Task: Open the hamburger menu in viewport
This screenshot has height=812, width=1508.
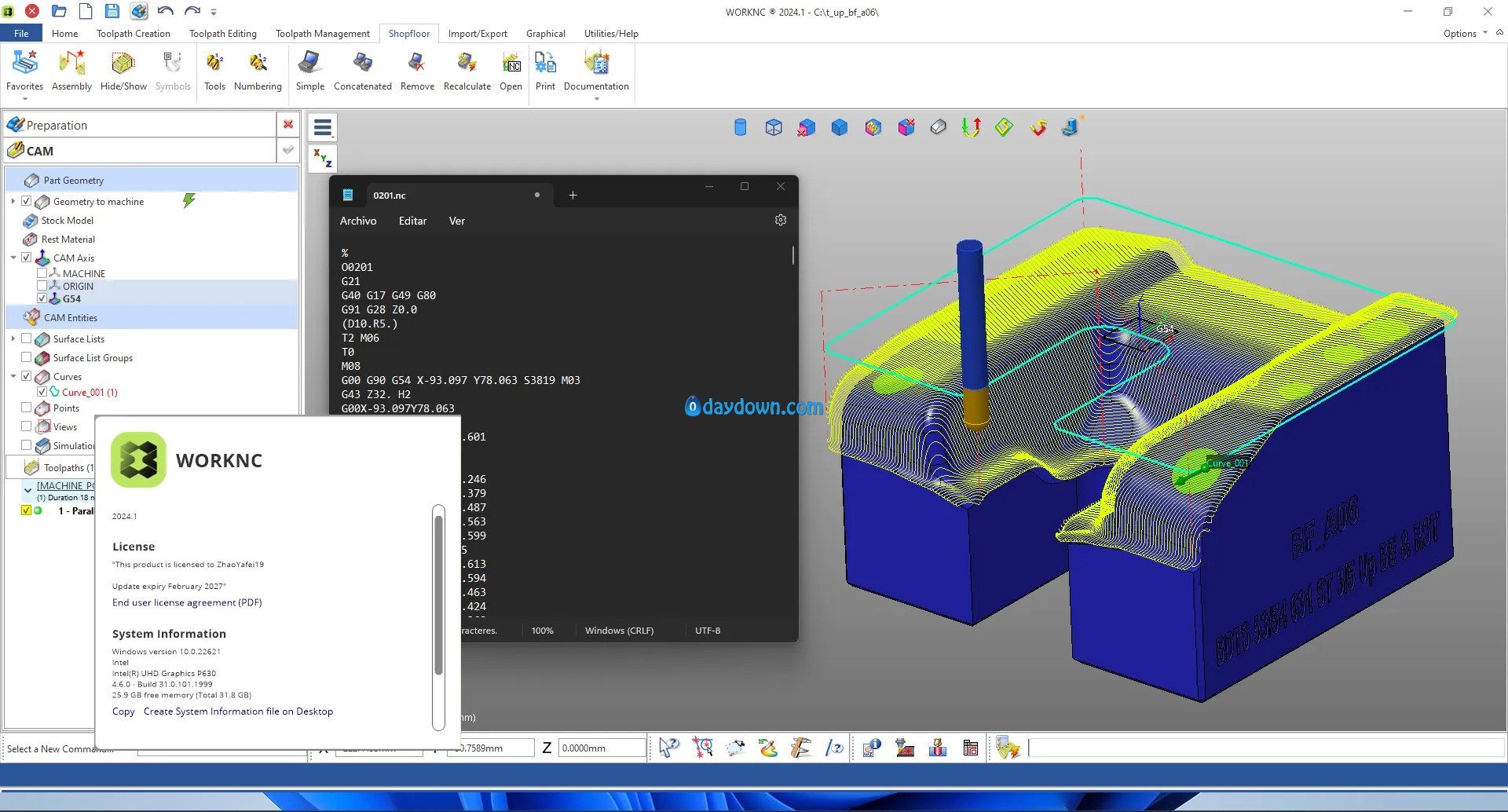Action: click(323, 127)
